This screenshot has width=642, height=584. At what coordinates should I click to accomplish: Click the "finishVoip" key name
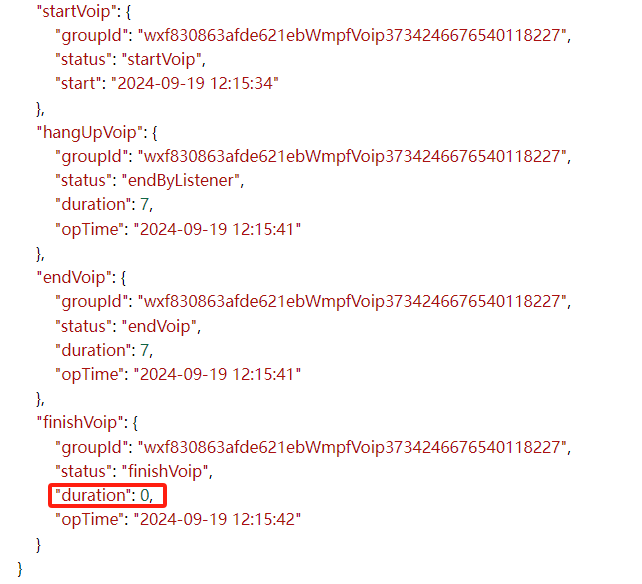80,422
